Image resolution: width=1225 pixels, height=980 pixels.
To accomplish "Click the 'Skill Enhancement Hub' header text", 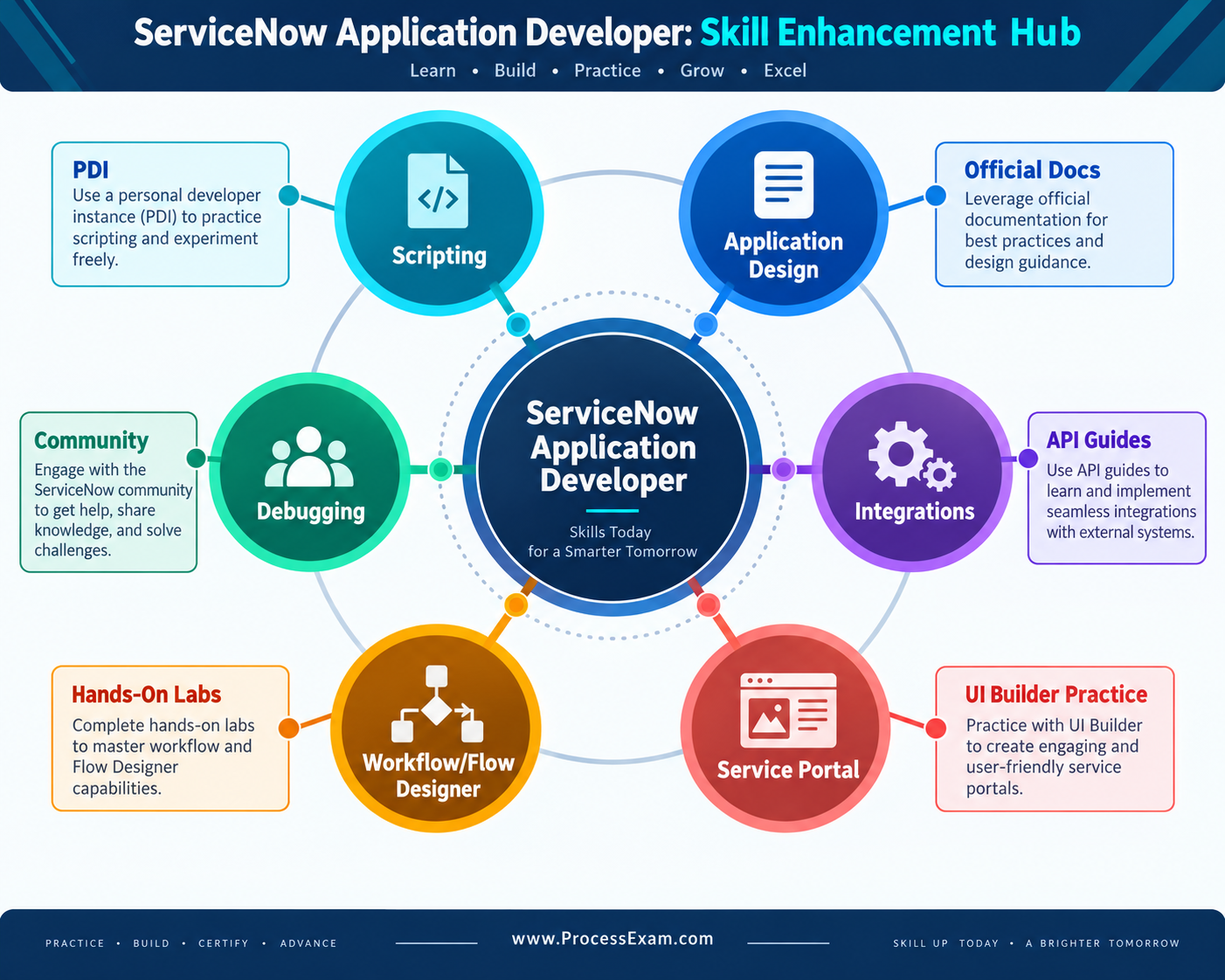I will pyautogui.click(x=890, y=33).
